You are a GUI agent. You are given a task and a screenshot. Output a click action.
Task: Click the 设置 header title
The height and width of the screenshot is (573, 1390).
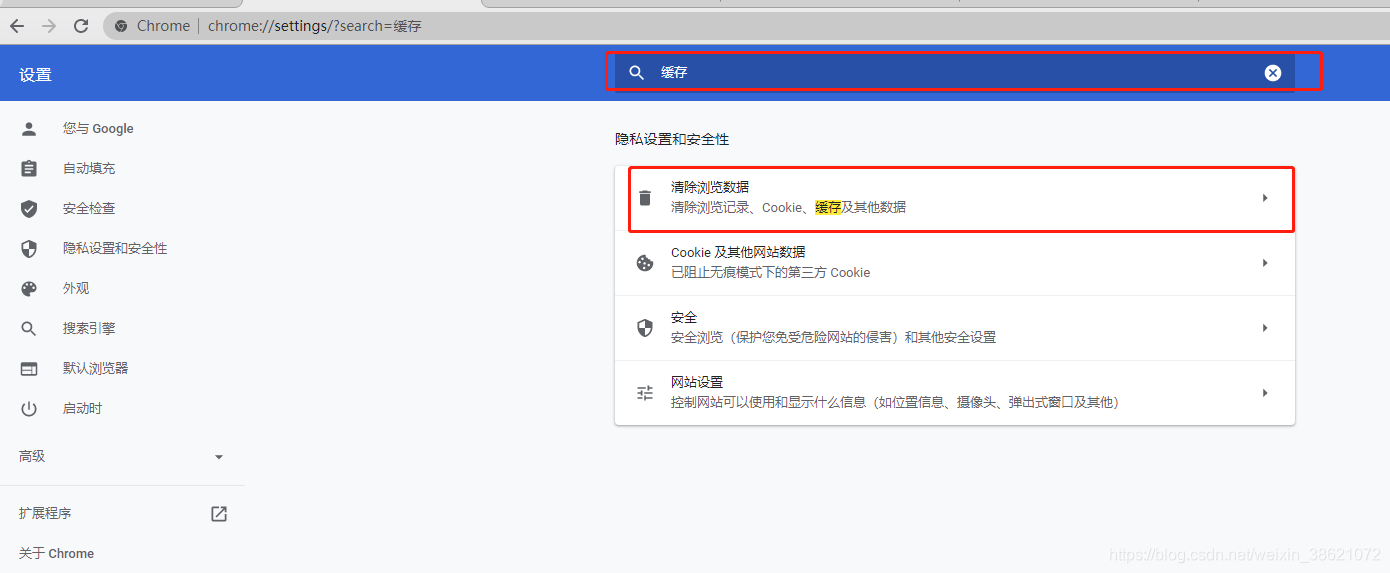(x=35, y=75)
